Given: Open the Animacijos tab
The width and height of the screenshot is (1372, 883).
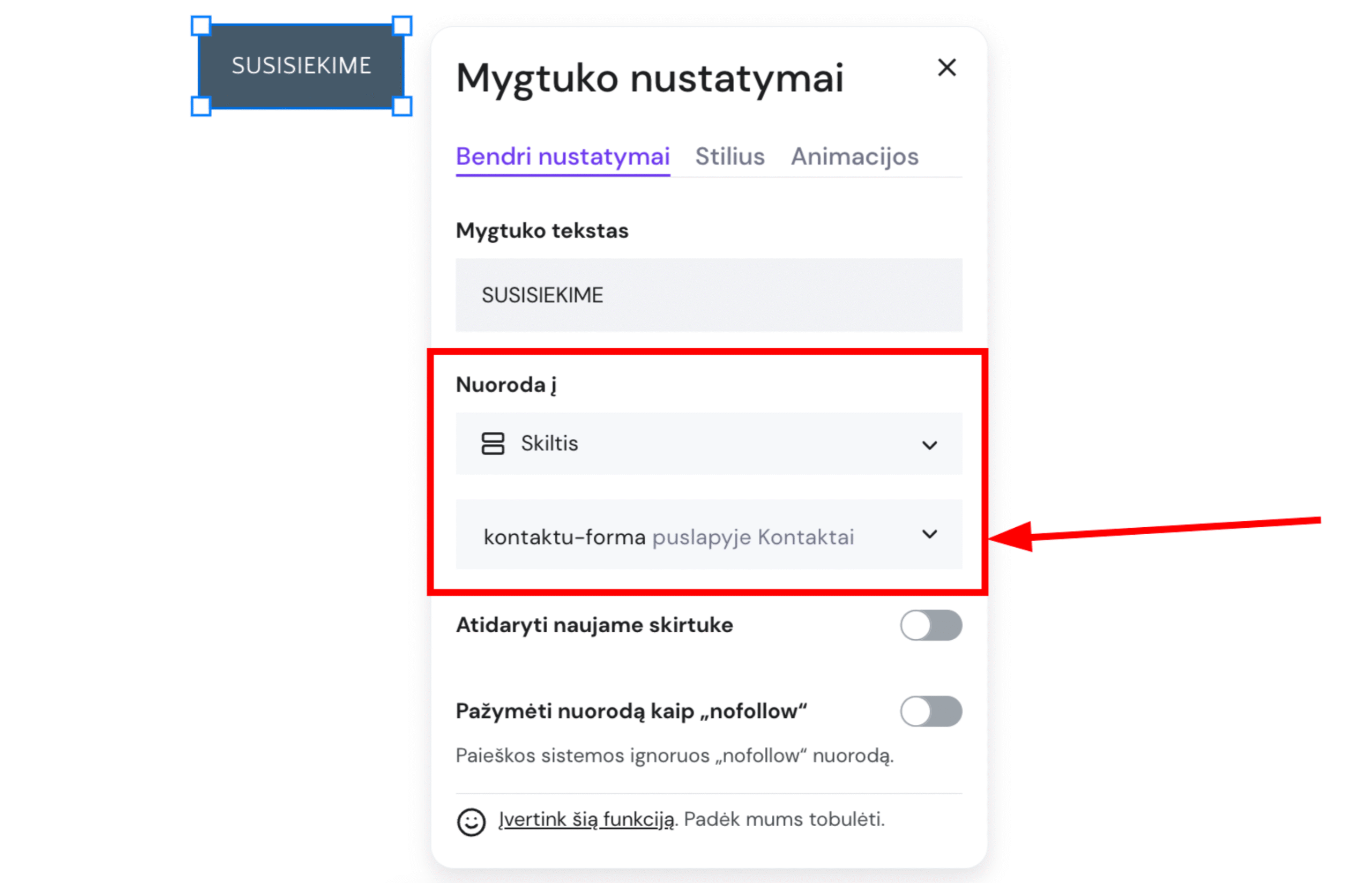Looking at the screenshot, I should (854, 156).
